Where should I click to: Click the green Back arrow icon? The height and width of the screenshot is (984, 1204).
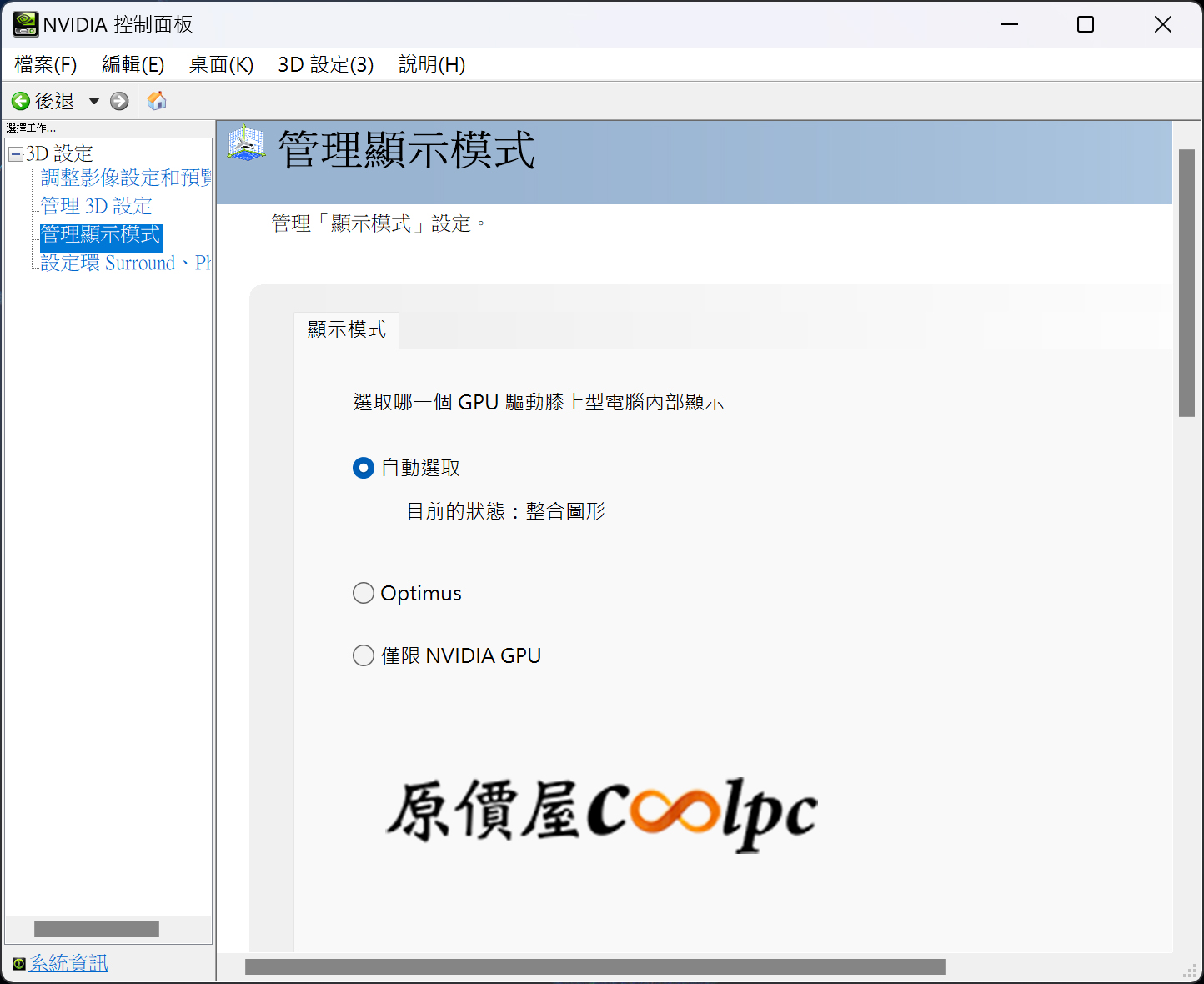pyautogui.click(x=21, y=101)
